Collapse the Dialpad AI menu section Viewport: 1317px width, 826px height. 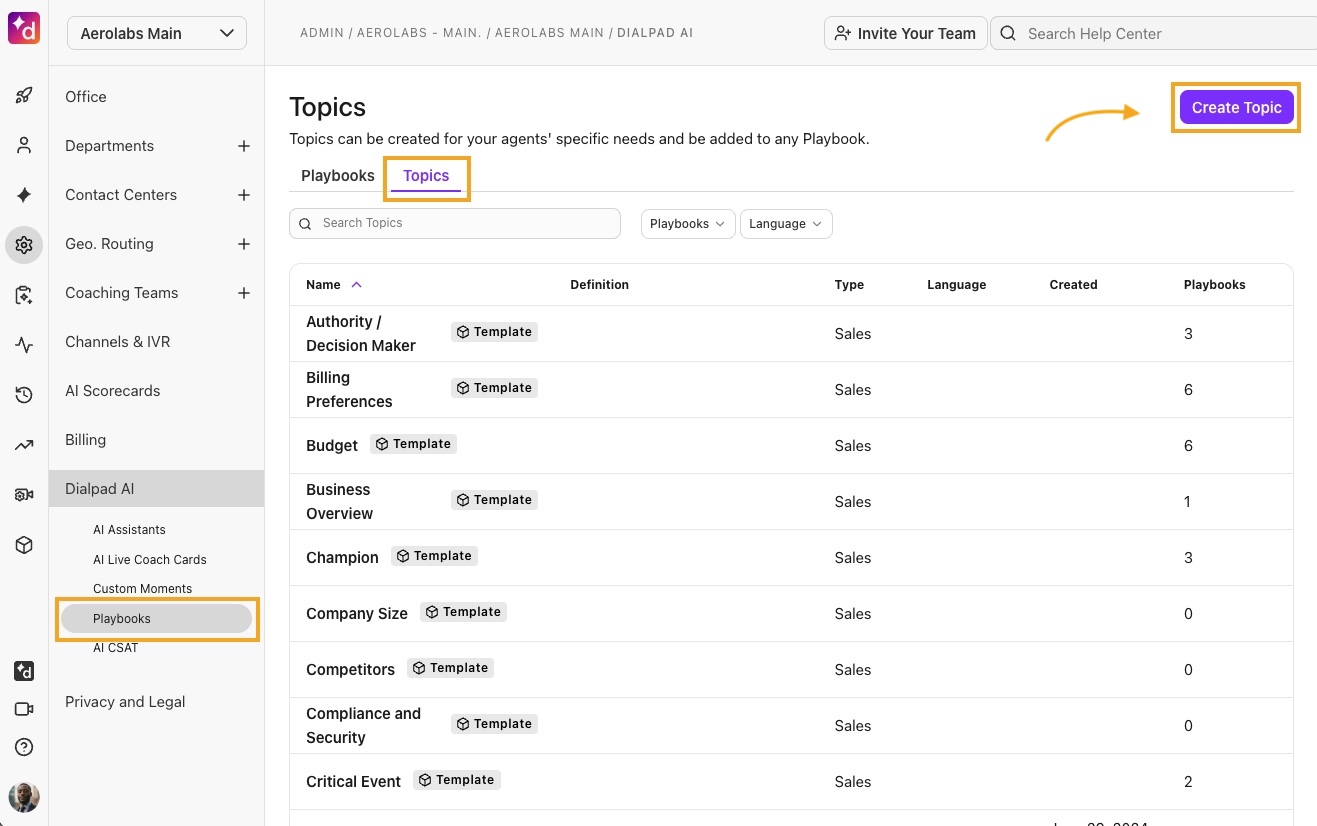click(x=157, y=489)
